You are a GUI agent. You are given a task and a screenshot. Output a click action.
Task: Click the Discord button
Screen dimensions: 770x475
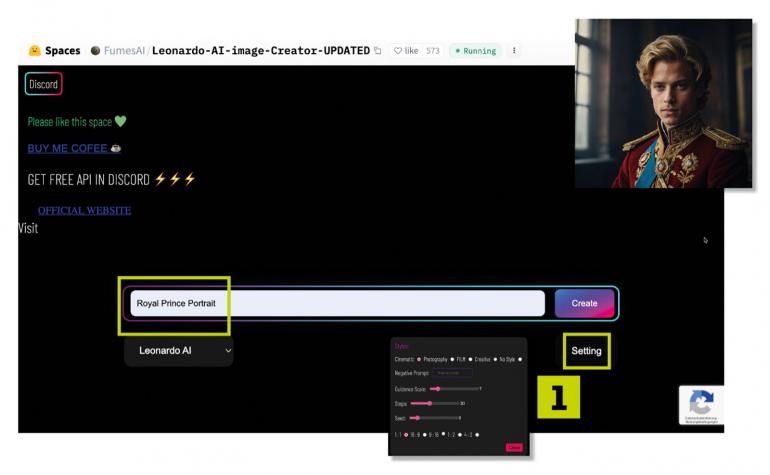pyautogui.click(x=43, y=84)
